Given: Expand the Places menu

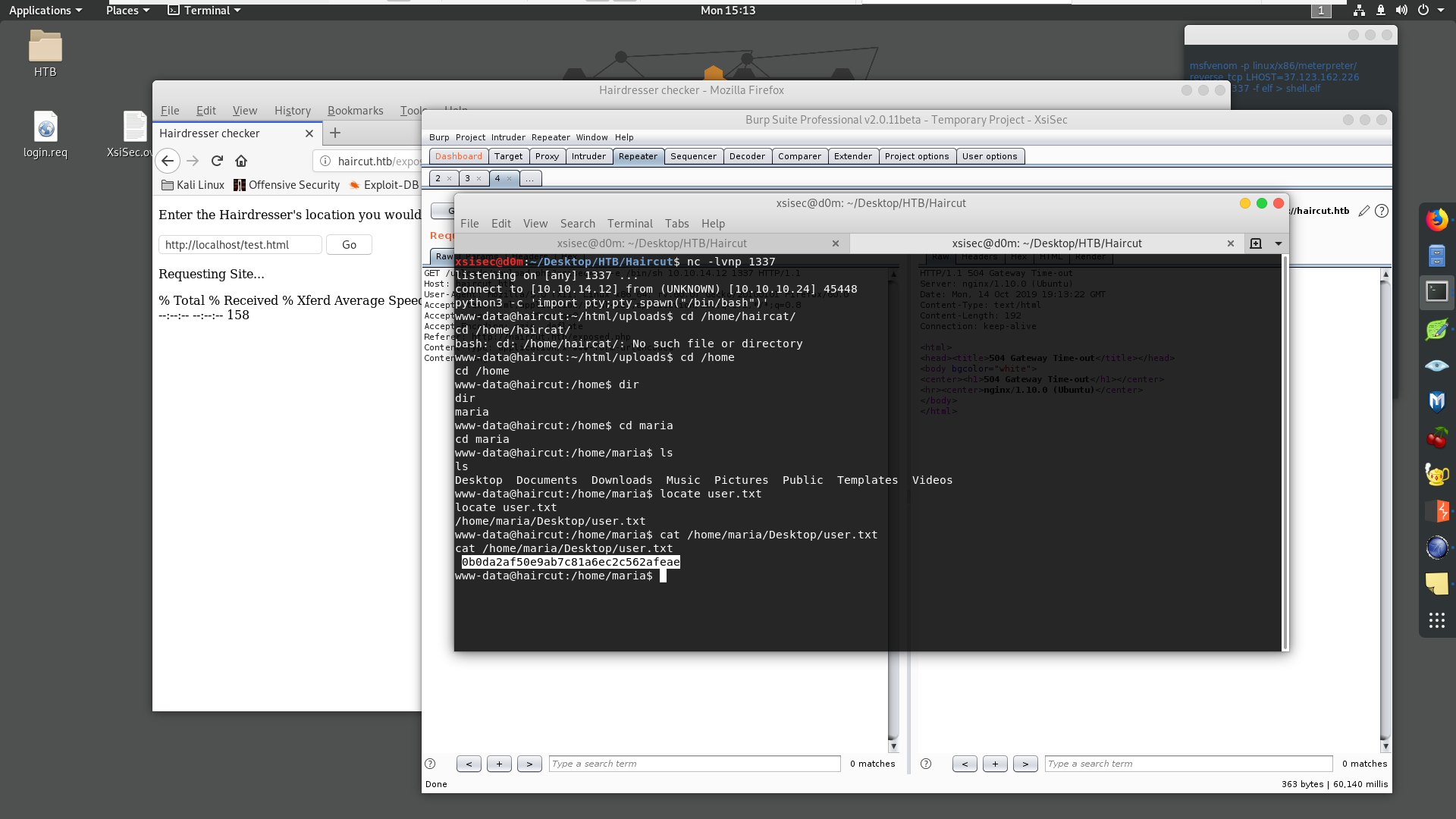Looking at the screenshot, I should pos(127,11).
